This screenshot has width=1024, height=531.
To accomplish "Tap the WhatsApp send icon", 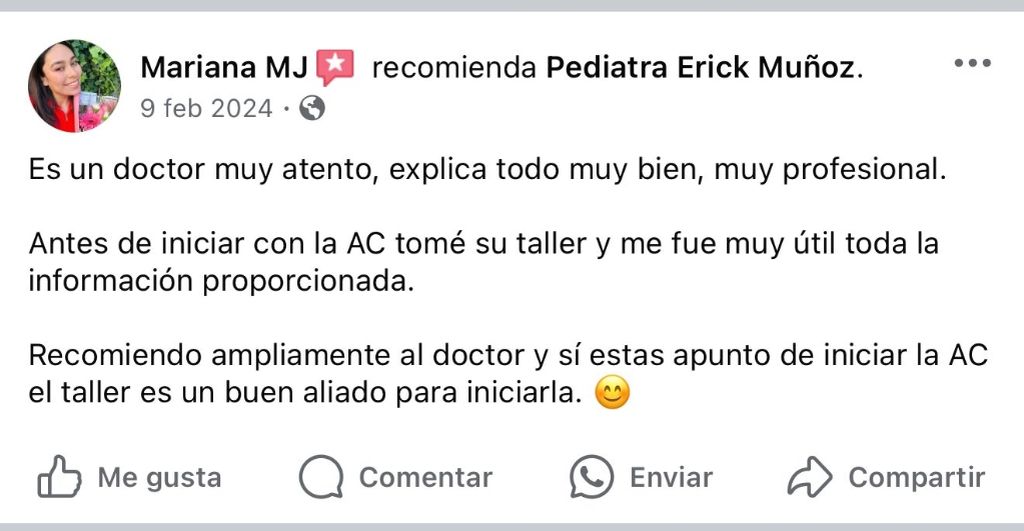I will (x=592, y=477).
